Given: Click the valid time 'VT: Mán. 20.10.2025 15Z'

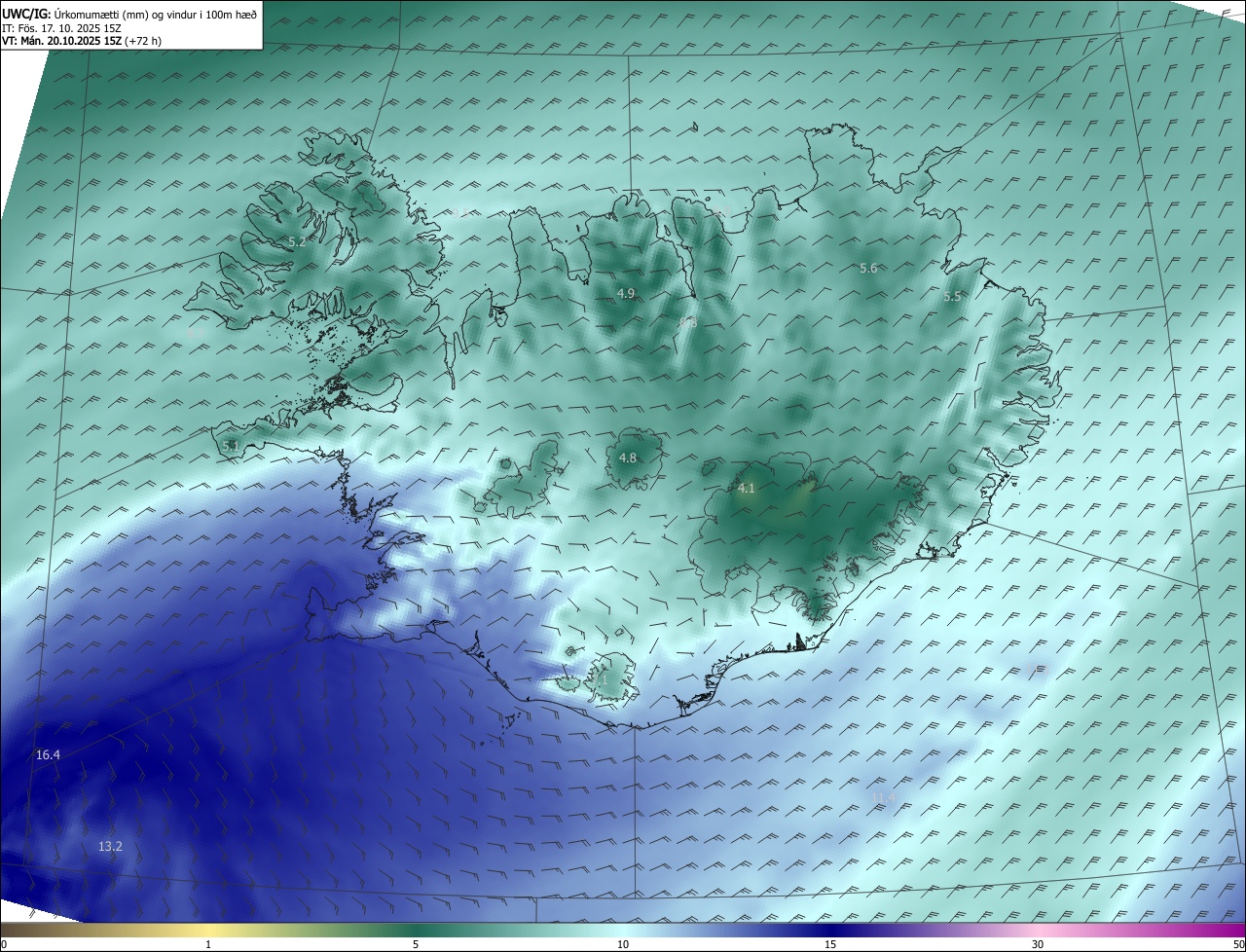Looking at the screenshot, I should [60, 41].
